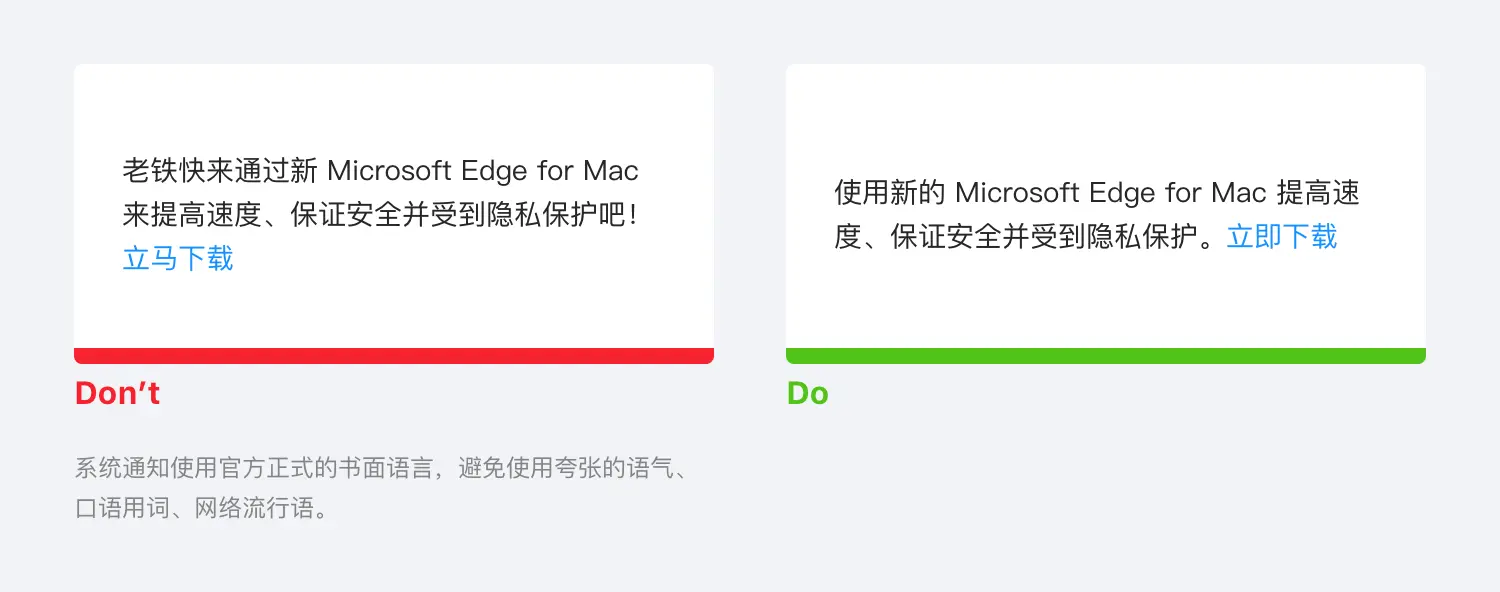Click Microsoft Edge for Mac in the Don't card
The width and height of the screenshot is (1500, 592).
coord(482,171)
